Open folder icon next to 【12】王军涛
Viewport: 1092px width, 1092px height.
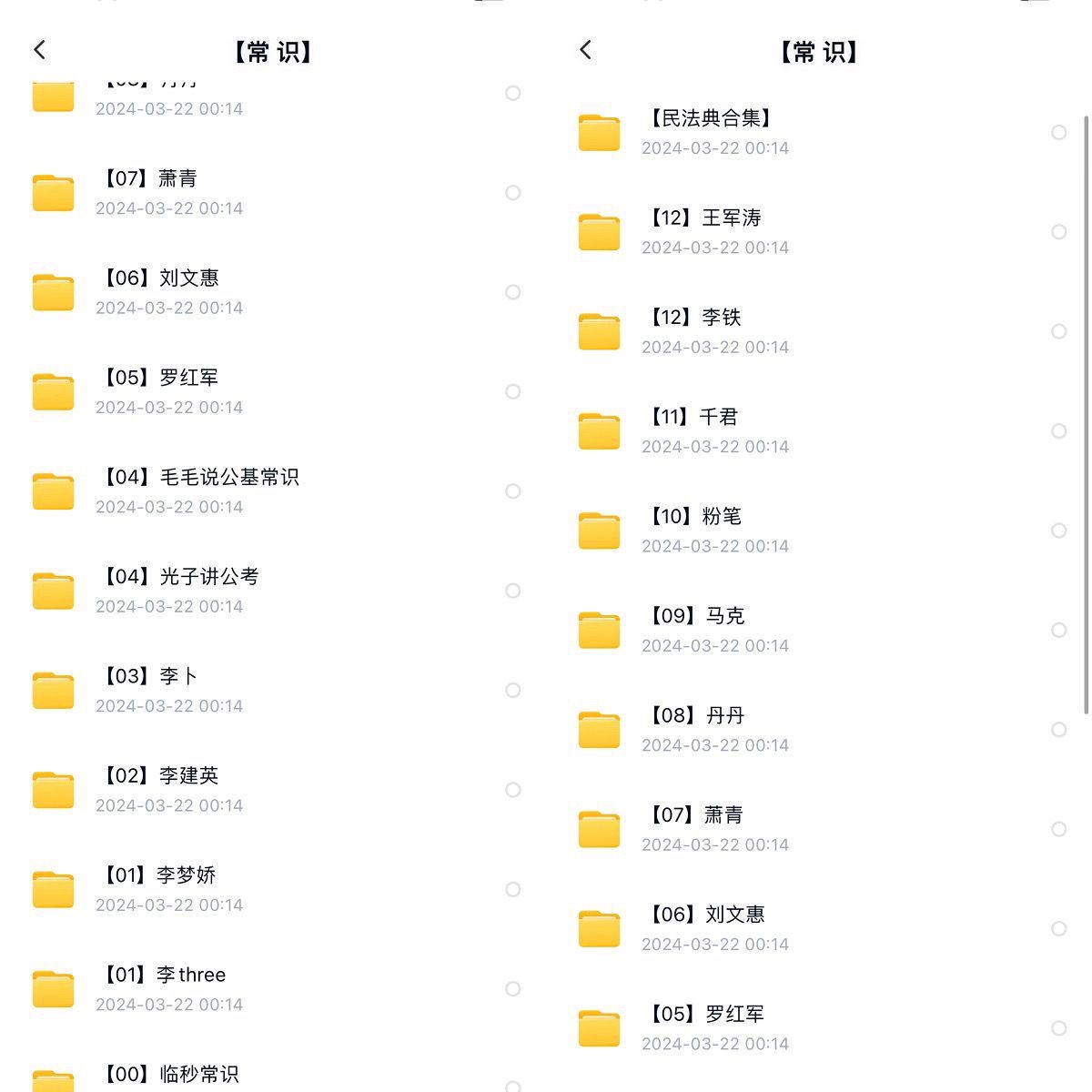pyautogui.click(x=599, y=232)
